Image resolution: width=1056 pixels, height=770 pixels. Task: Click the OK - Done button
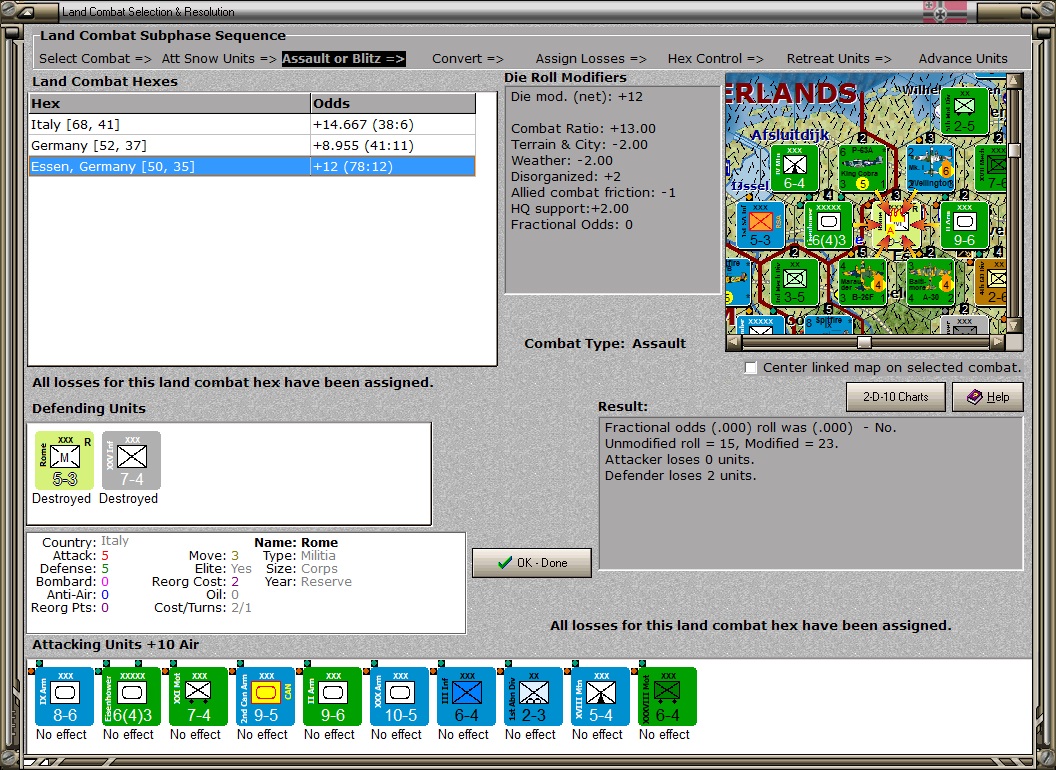pos(532,563)
